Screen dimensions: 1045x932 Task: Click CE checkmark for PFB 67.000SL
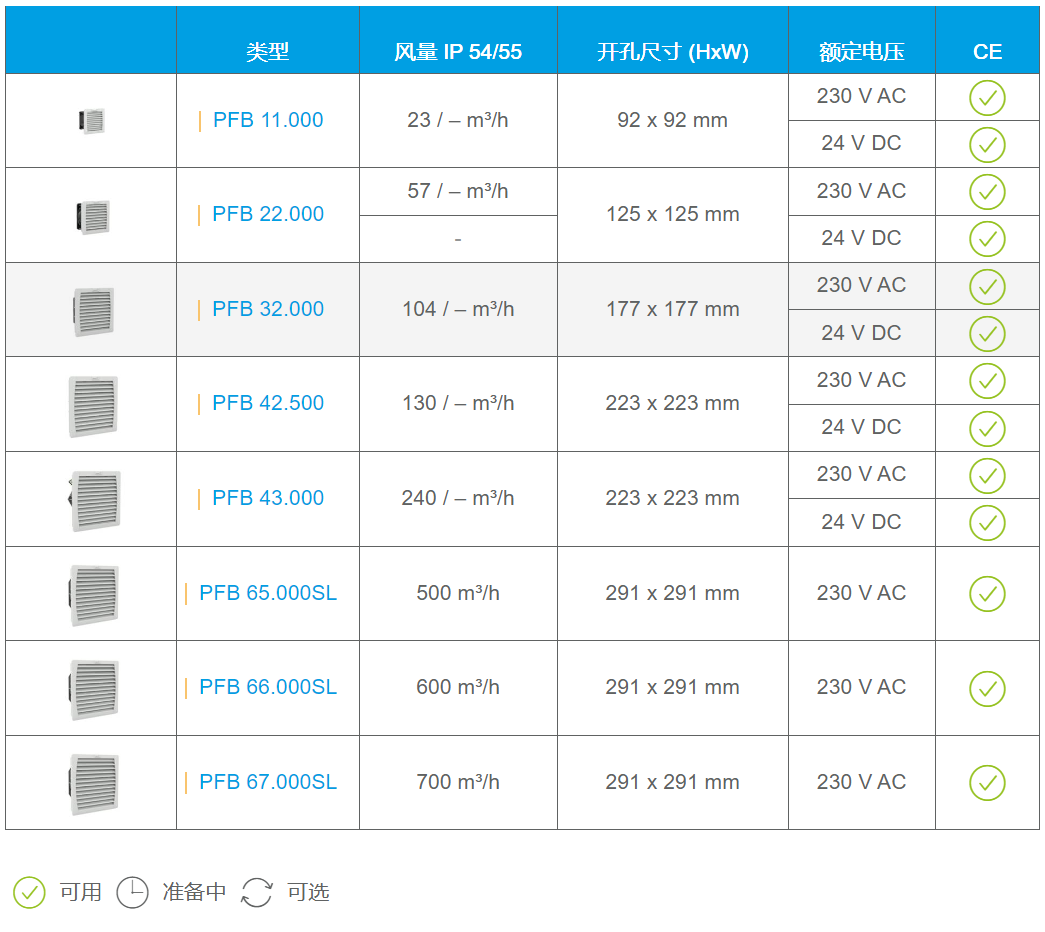[987, 783]
